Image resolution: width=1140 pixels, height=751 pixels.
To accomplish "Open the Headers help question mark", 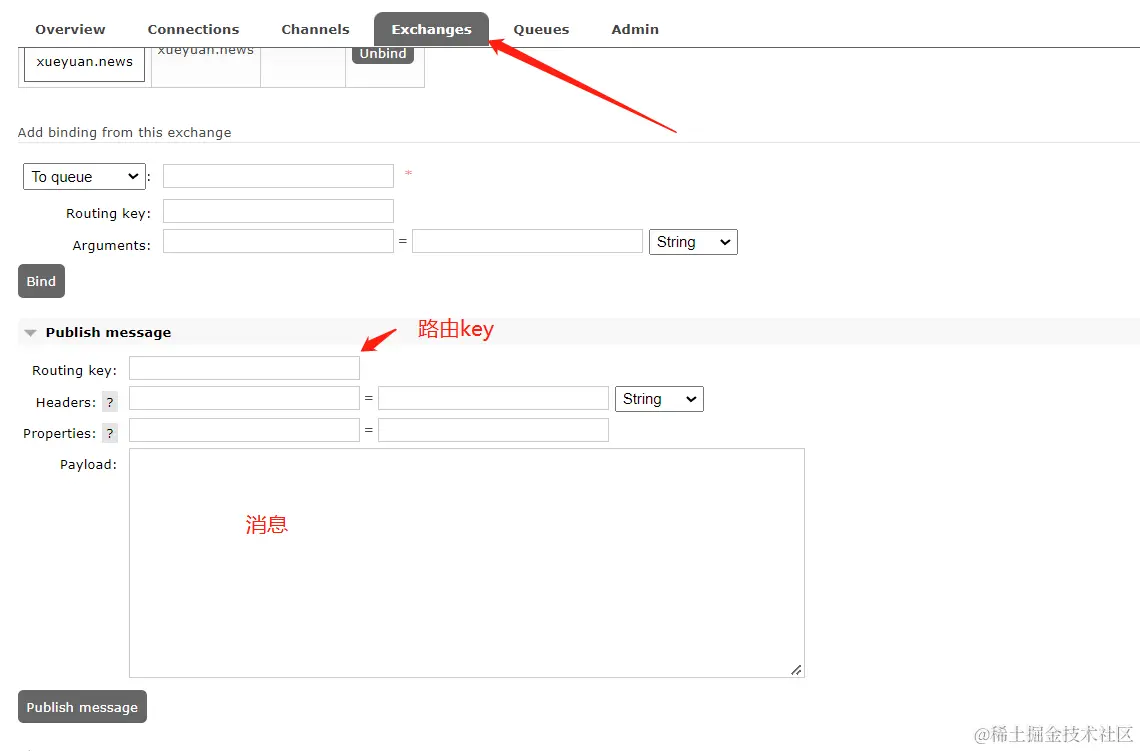I will (110, 402).
